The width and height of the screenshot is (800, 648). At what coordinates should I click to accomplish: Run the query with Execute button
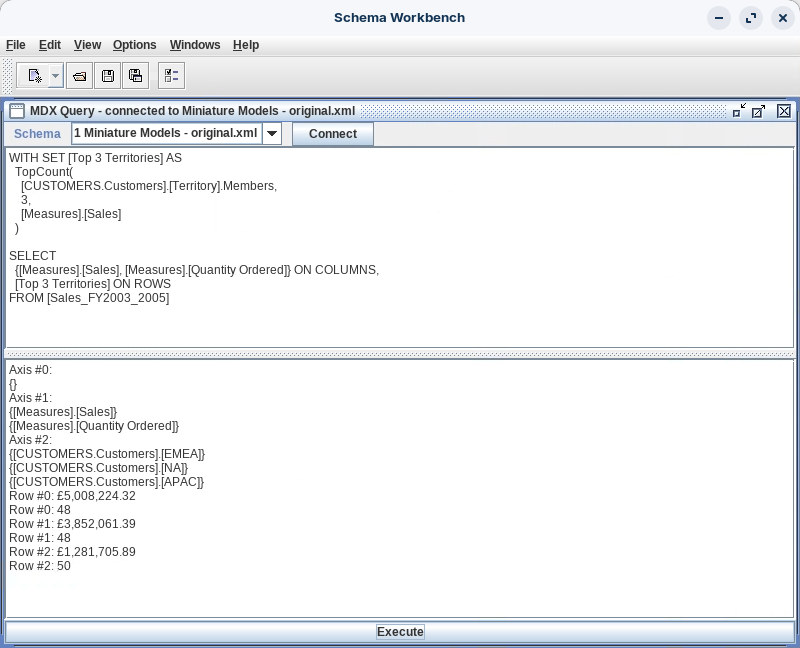(400, 632)
